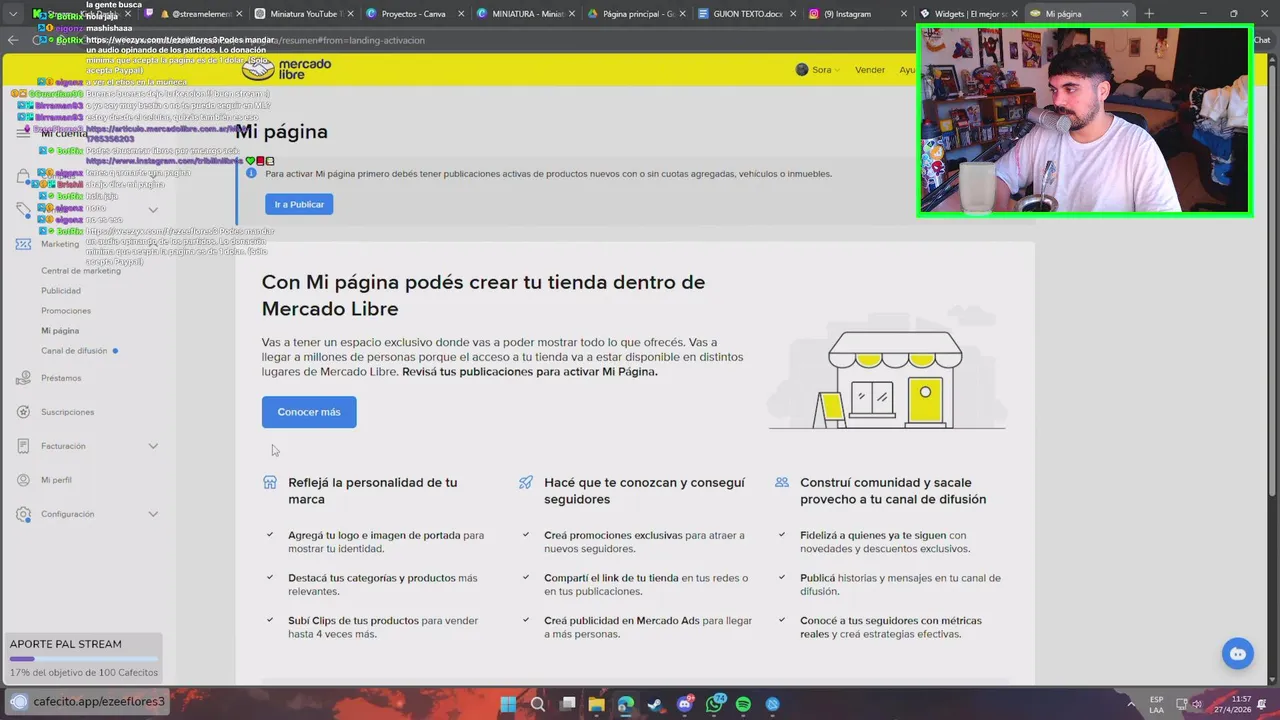Click the Marketing megaphone sidebar icon
Screen dimensions: 1280x720
click(x=23, y=244)
